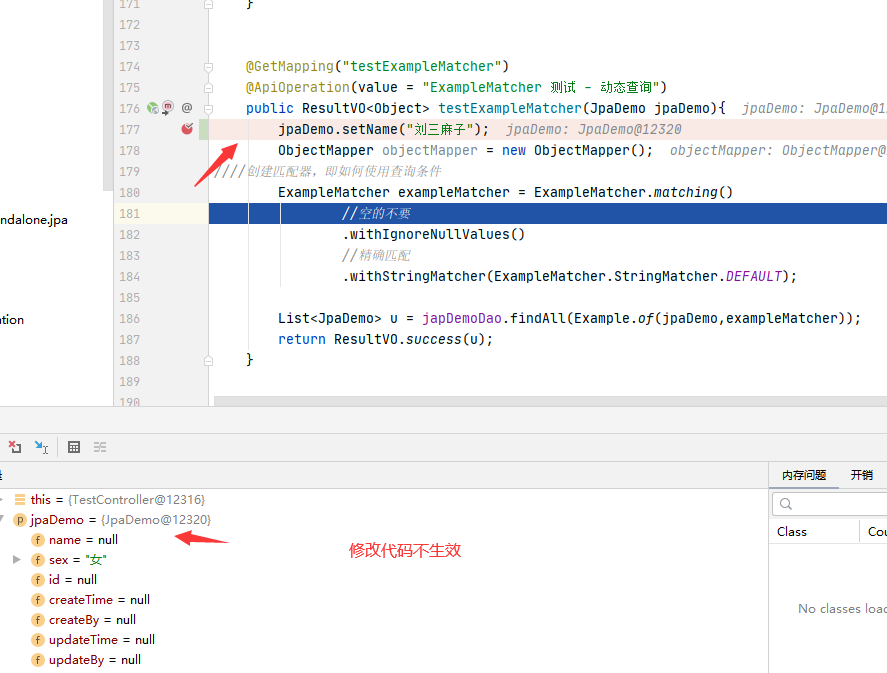Open the Evaluate Expression calculator icon
The image size is (887, 673).
tap(74, 447)
